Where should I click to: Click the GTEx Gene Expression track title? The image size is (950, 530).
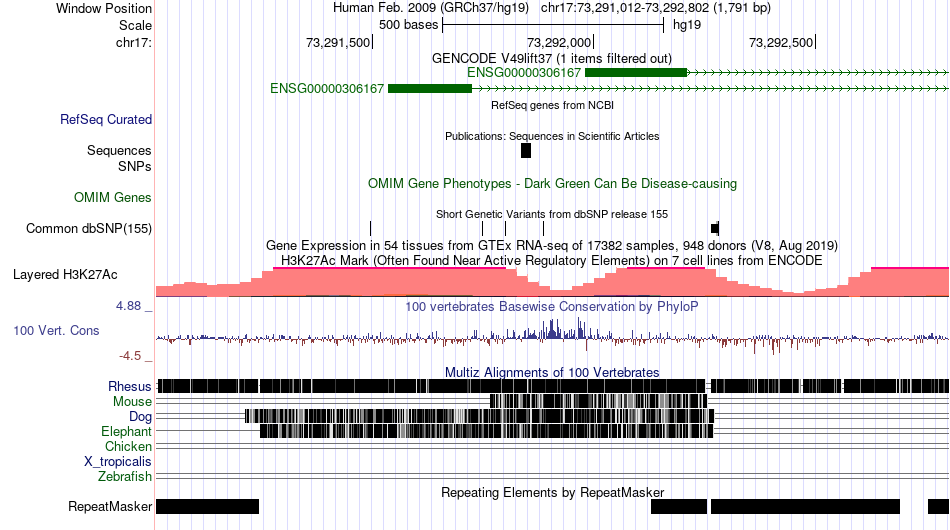[x=552, y=245]
